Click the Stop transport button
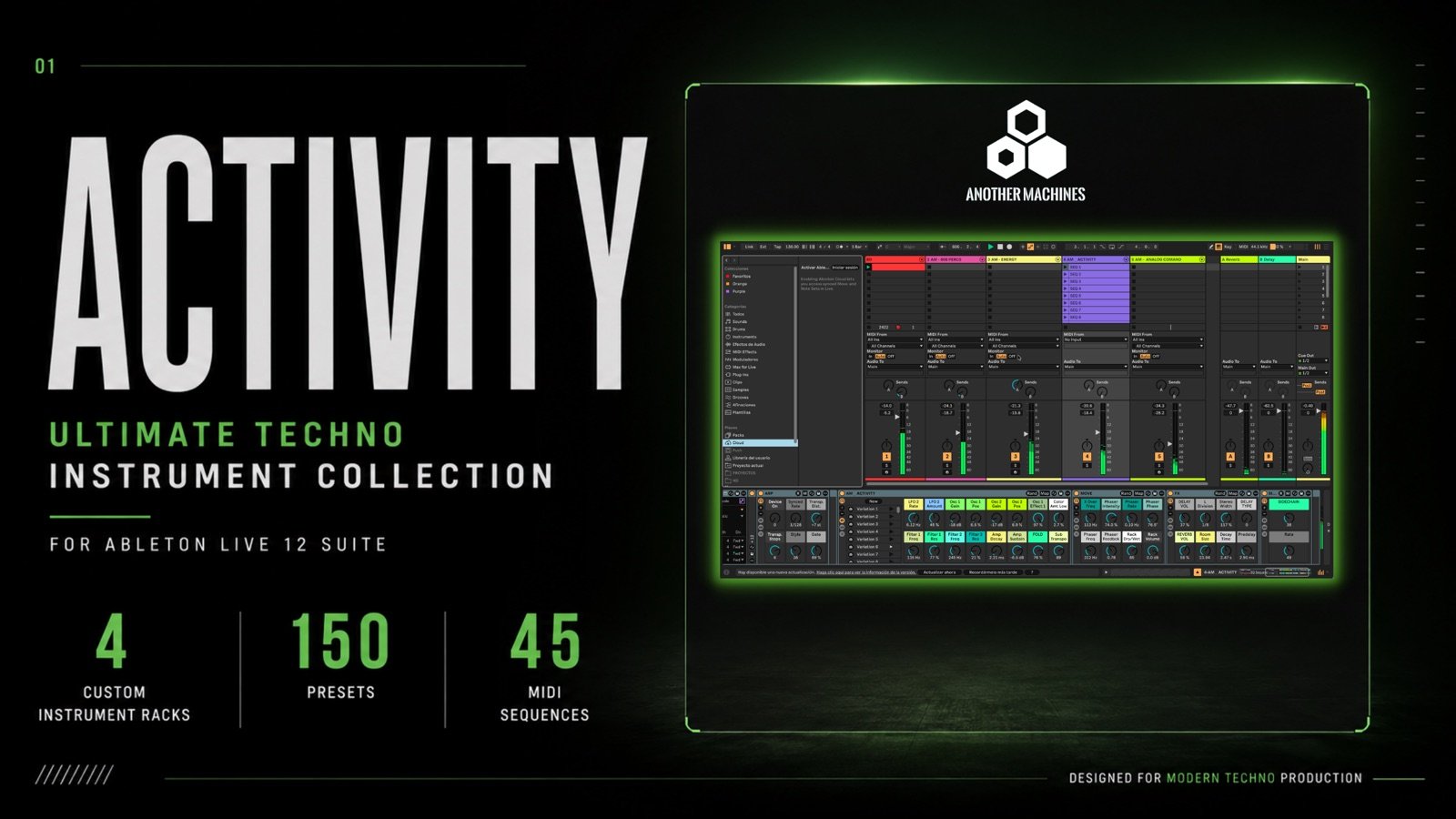Screen dimensions: 1456x819 click(x=1000, y=247)
